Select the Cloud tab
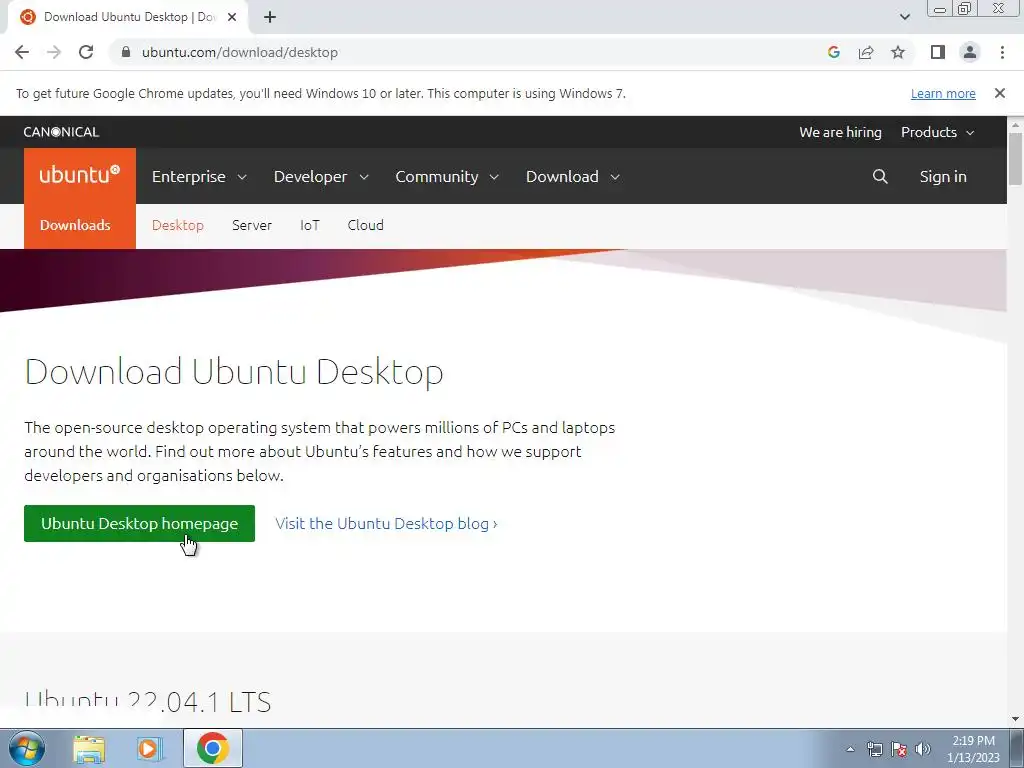The height and width of the screenshot is (768, 1024). point(365,225)
